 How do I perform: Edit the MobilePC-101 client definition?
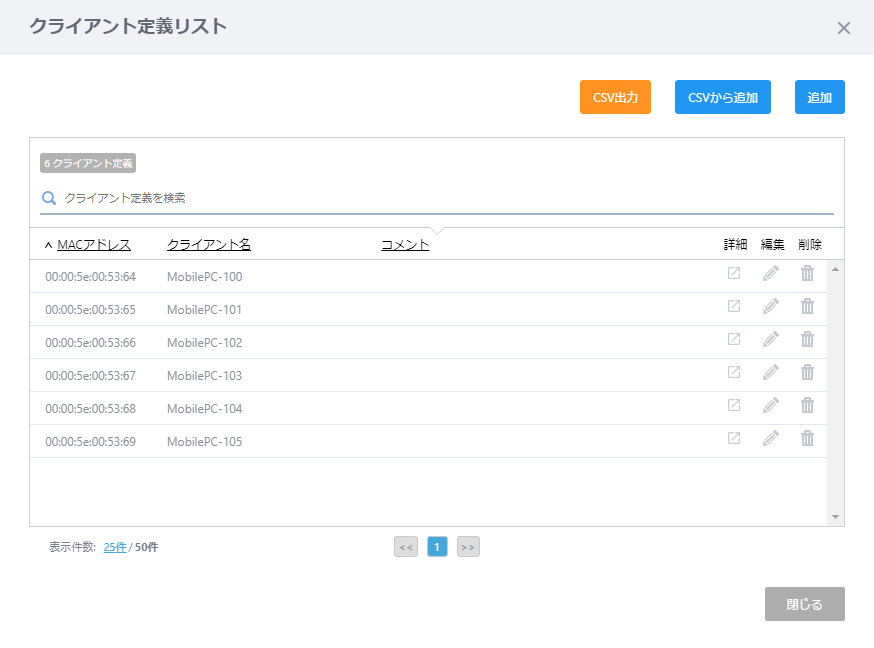pos(770,306)
